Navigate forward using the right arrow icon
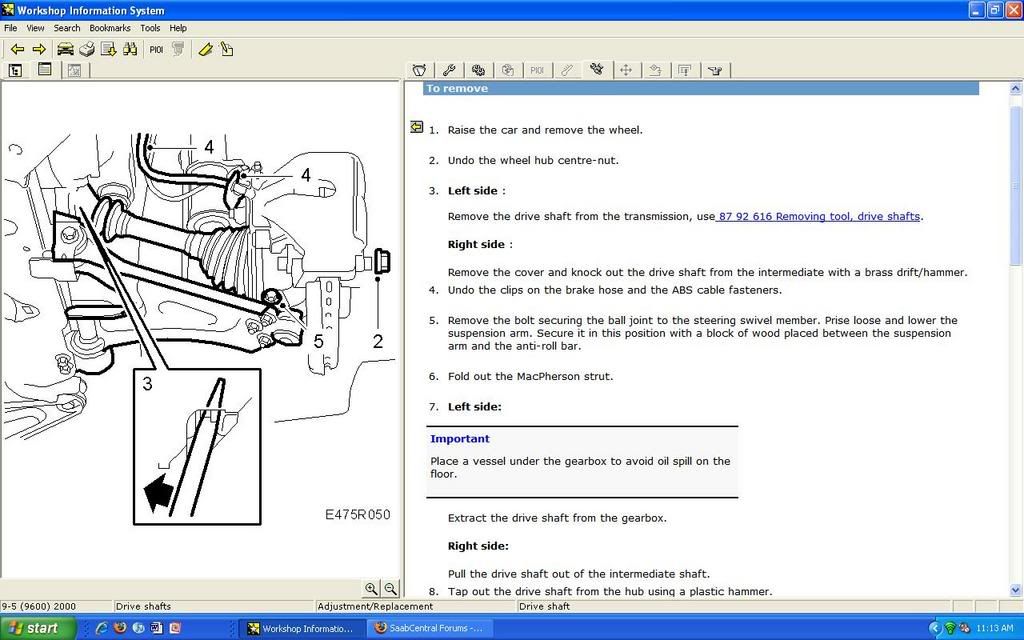Viewport: 1024px width, 640px height. coord(40,49)
